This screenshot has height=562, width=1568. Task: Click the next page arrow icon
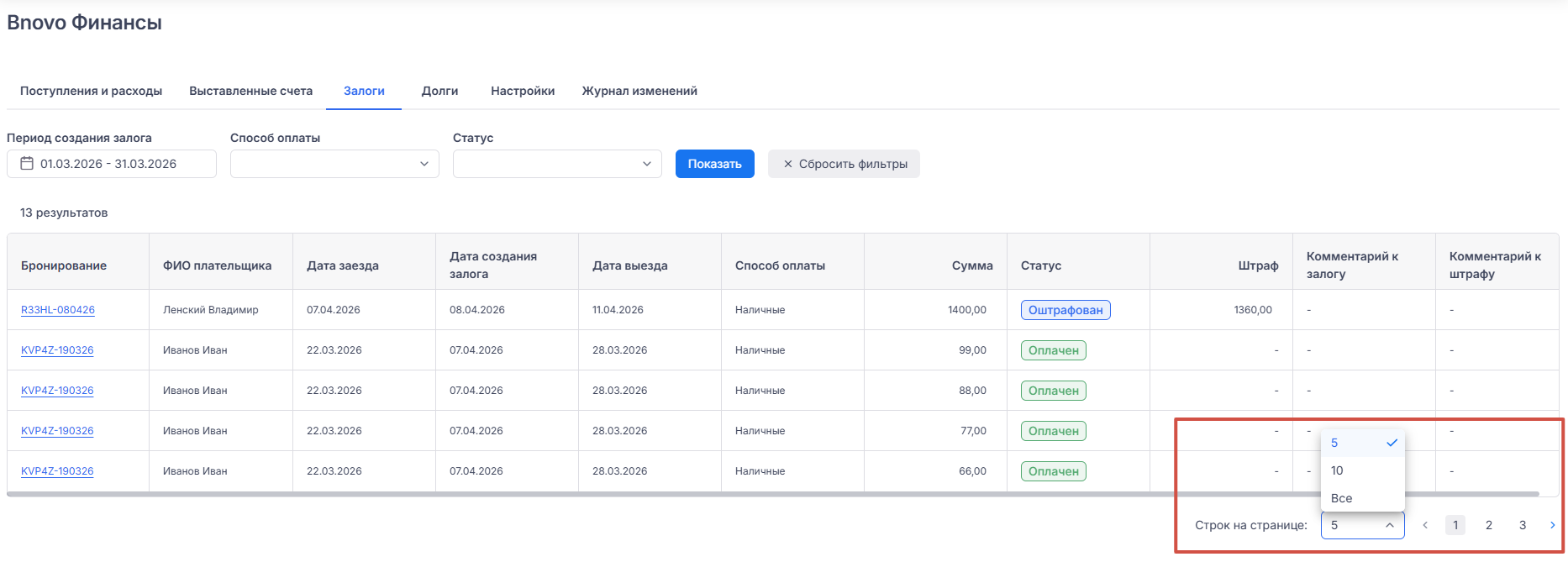(x=1552, y=525)
